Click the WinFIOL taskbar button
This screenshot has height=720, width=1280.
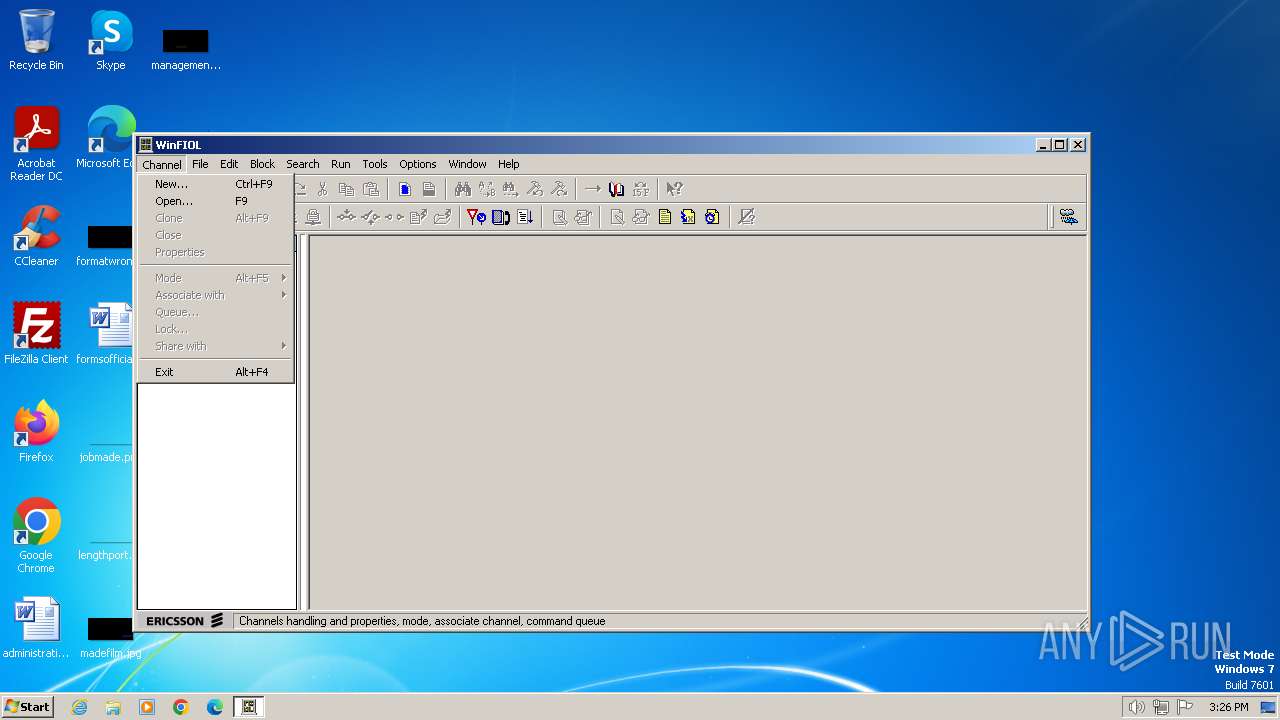point(249,707)
